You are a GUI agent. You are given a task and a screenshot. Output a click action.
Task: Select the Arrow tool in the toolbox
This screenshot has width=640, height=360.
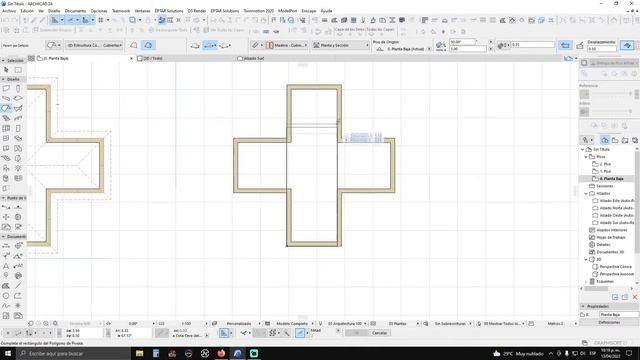click(6, 70)
